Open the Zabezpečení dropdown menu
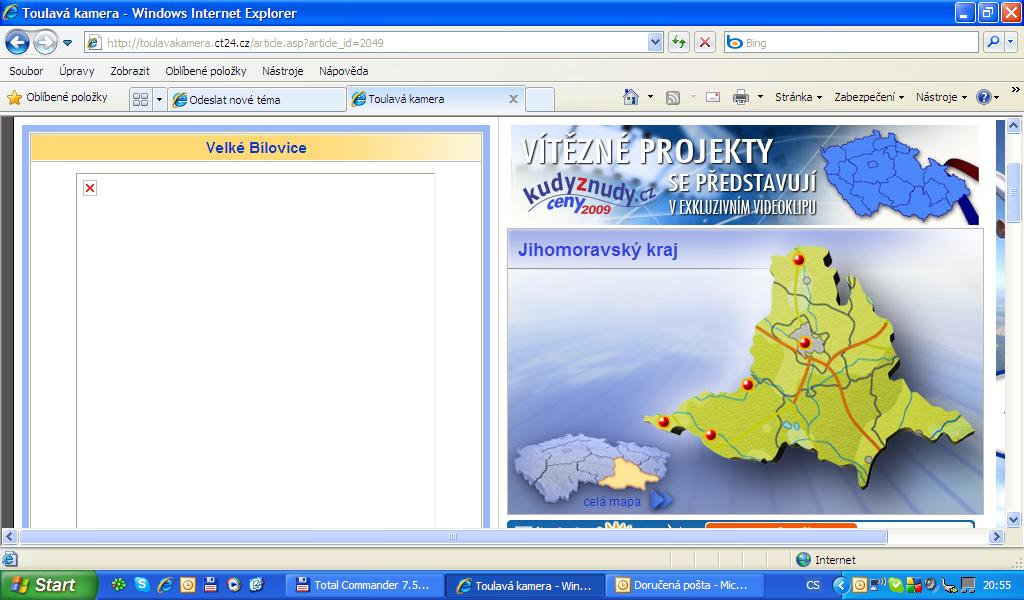Screen dimensions: 1024x600 (x=869, y=97)
